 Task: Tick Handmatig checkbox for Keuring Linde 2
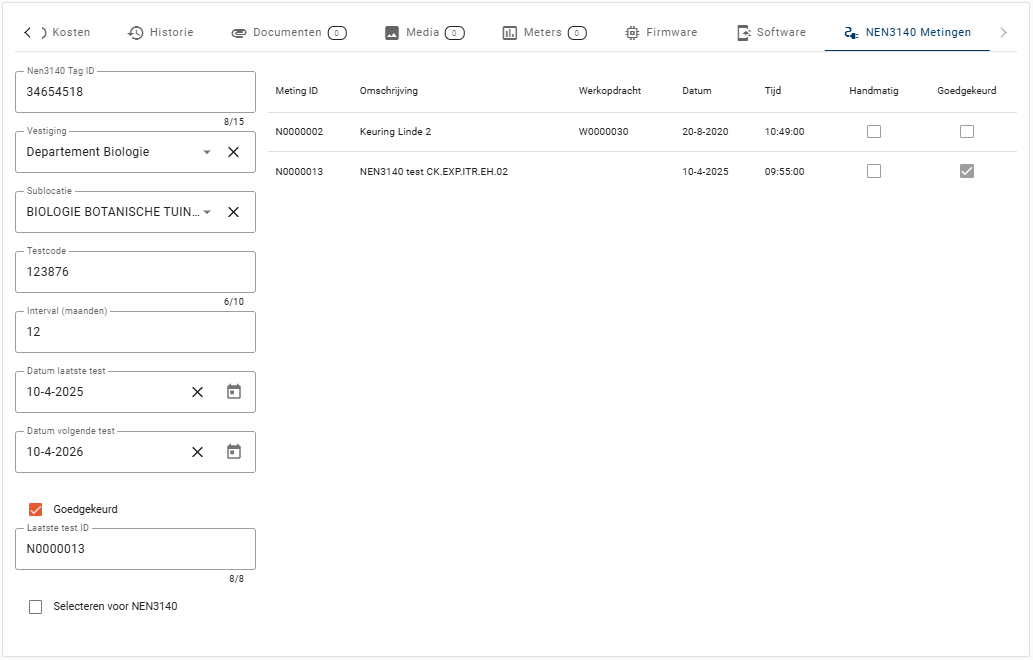(x=874, y=131)
